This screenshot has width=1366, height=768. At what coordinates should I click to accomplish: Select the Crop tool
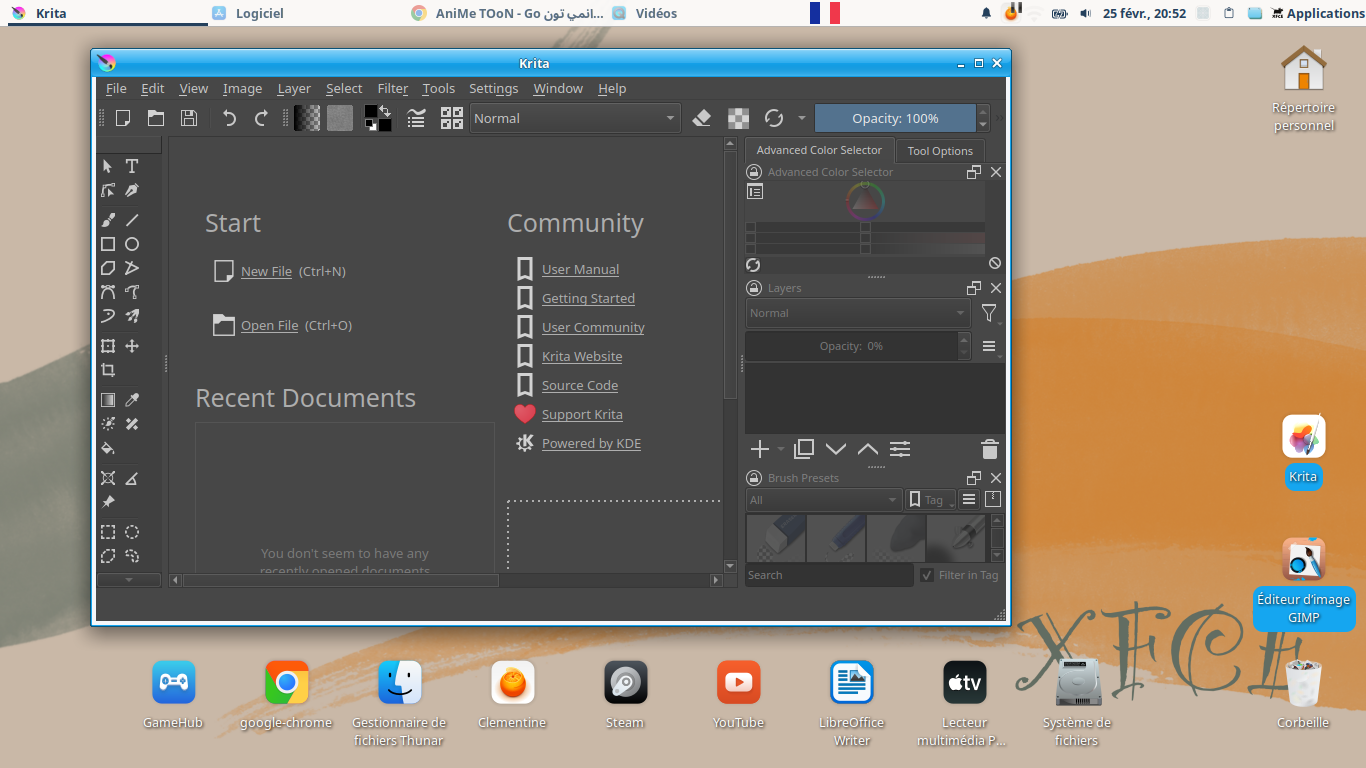pos(108,370)
